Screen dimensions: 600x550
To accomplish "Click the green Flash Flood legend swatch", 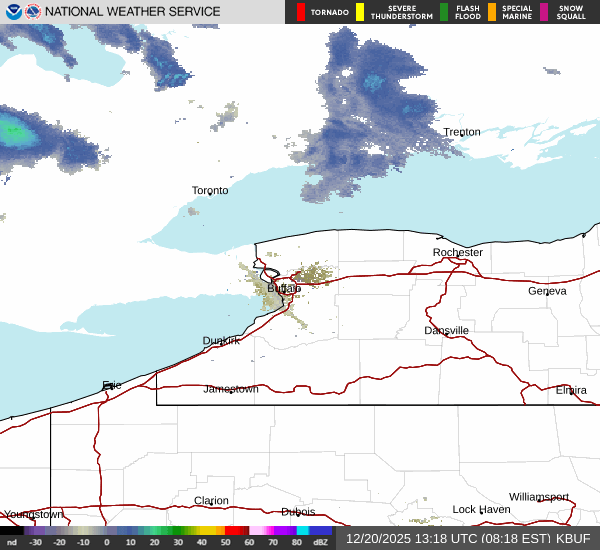I will tap(444, 12).
